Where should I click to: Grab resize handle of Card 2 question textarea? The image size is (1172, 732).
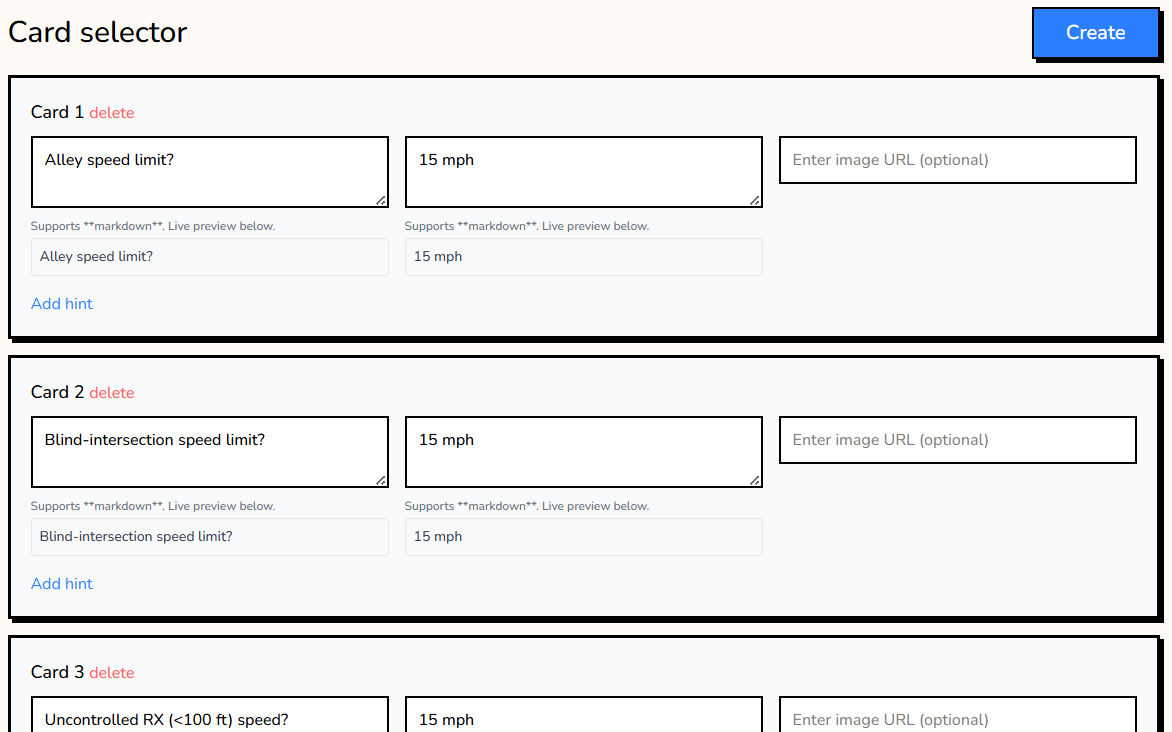pyautogui.click(x=381, y=480)
